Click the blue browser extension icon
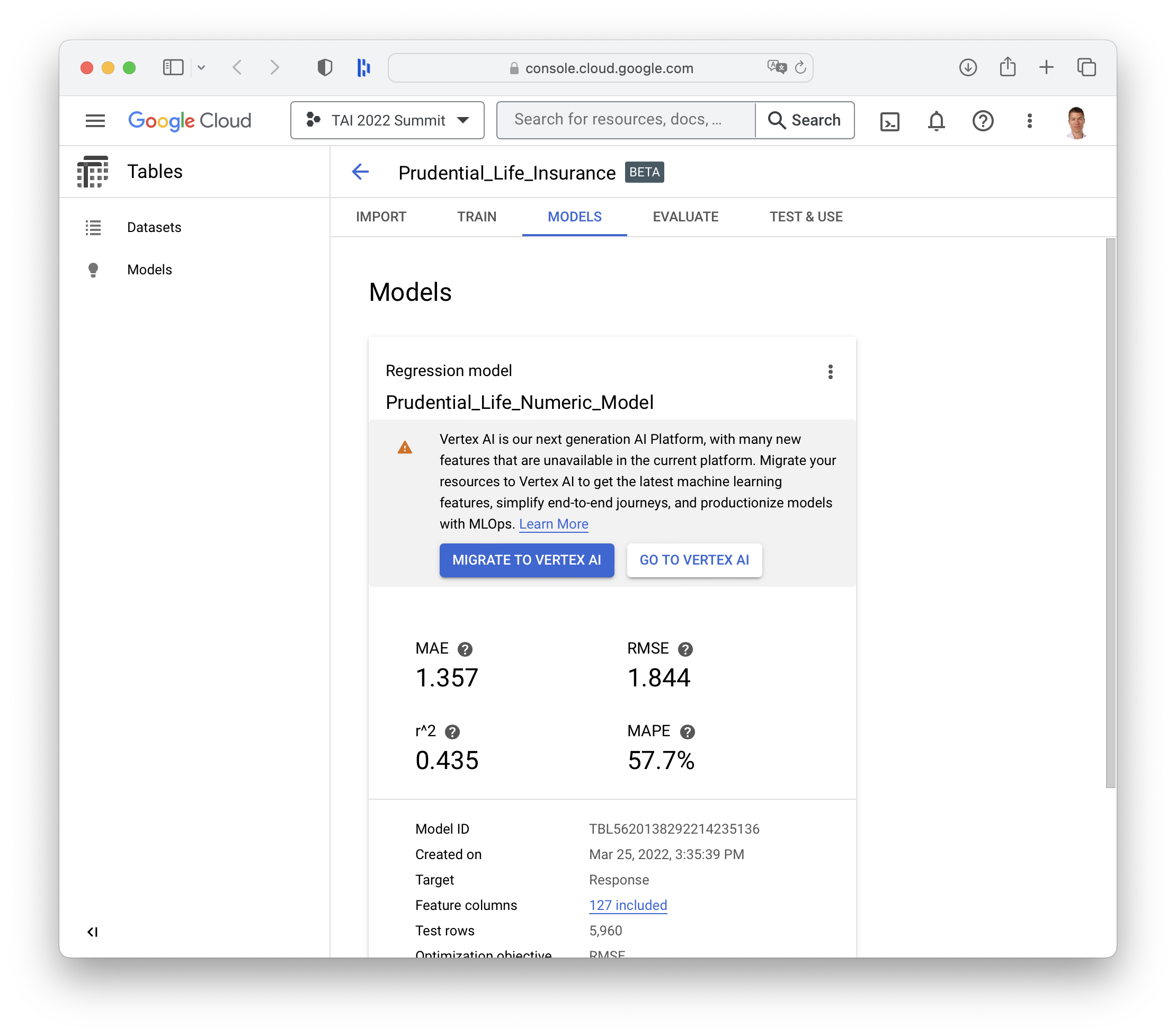Image resolution: width=1176 pixels, height=1036 pixels. [x=363, y=68]
